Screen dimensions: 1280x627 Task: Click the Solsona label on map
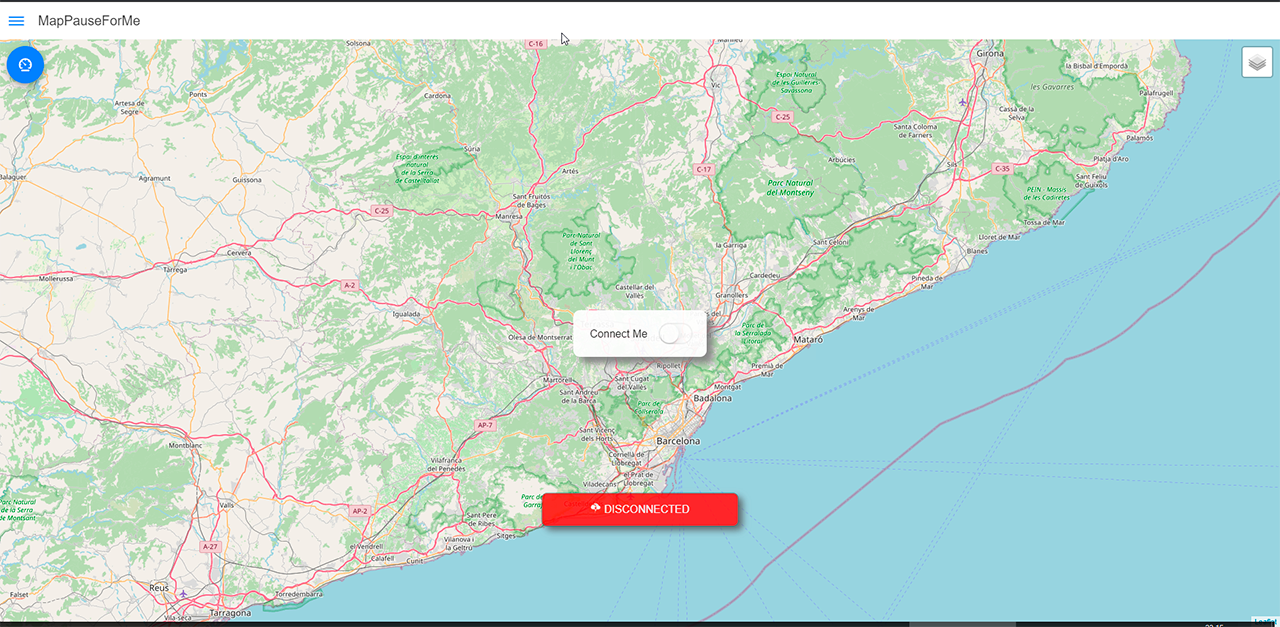click(358, 44)
